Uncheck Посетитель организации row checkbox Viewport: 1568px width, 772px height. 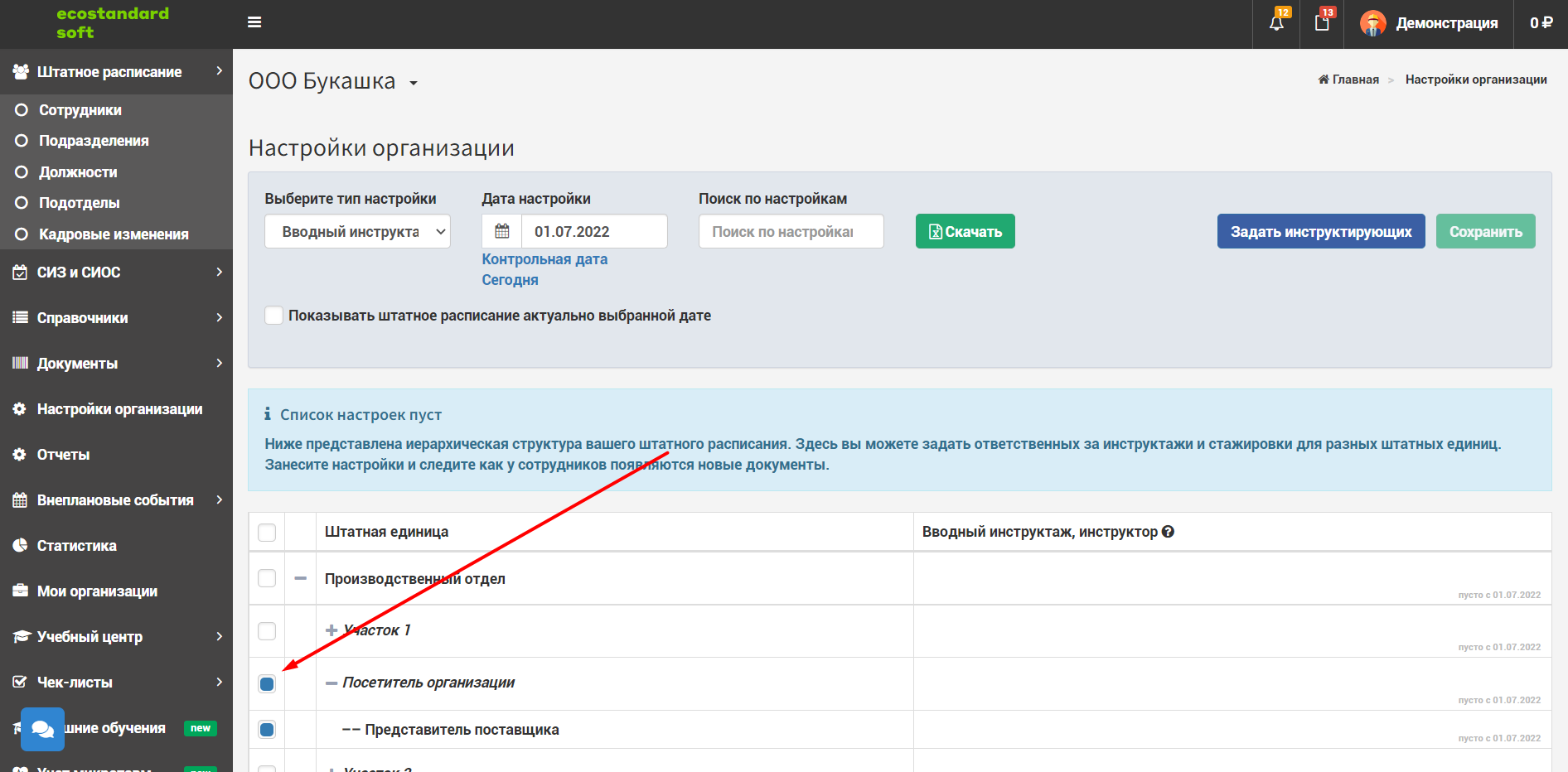click(x=267, y=683)
